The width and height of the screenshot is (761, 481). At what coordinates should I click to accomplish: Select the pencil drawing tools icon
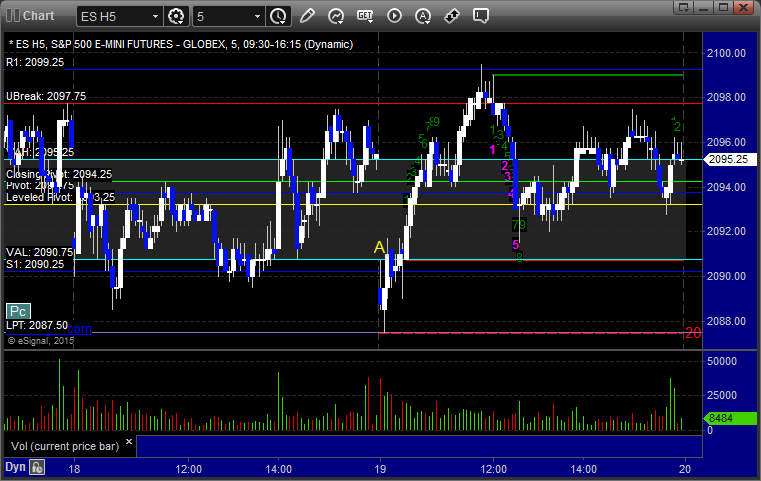pos(307,16)
